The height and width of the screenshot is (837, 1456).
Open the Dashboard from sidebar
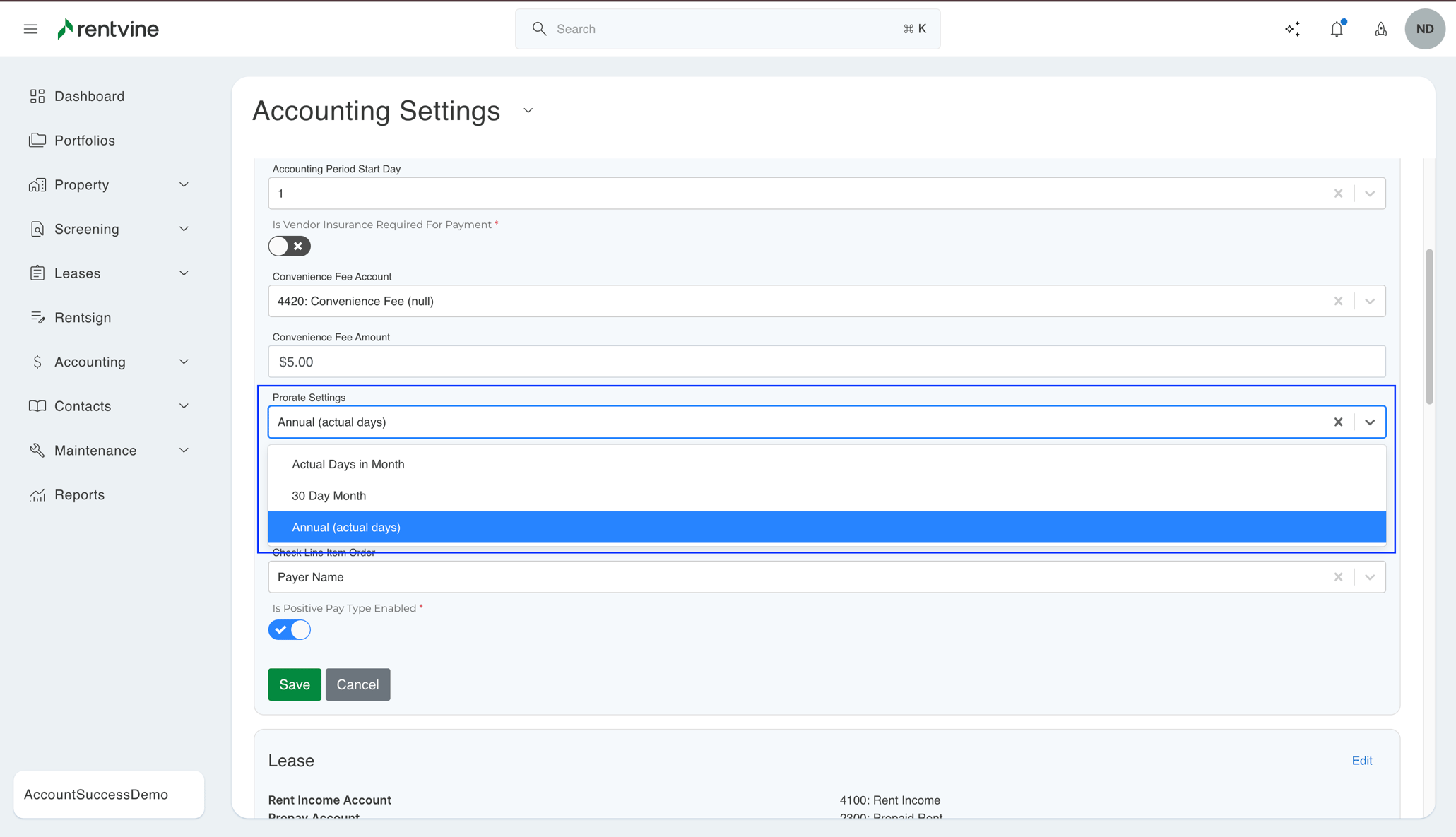[89, 96]
